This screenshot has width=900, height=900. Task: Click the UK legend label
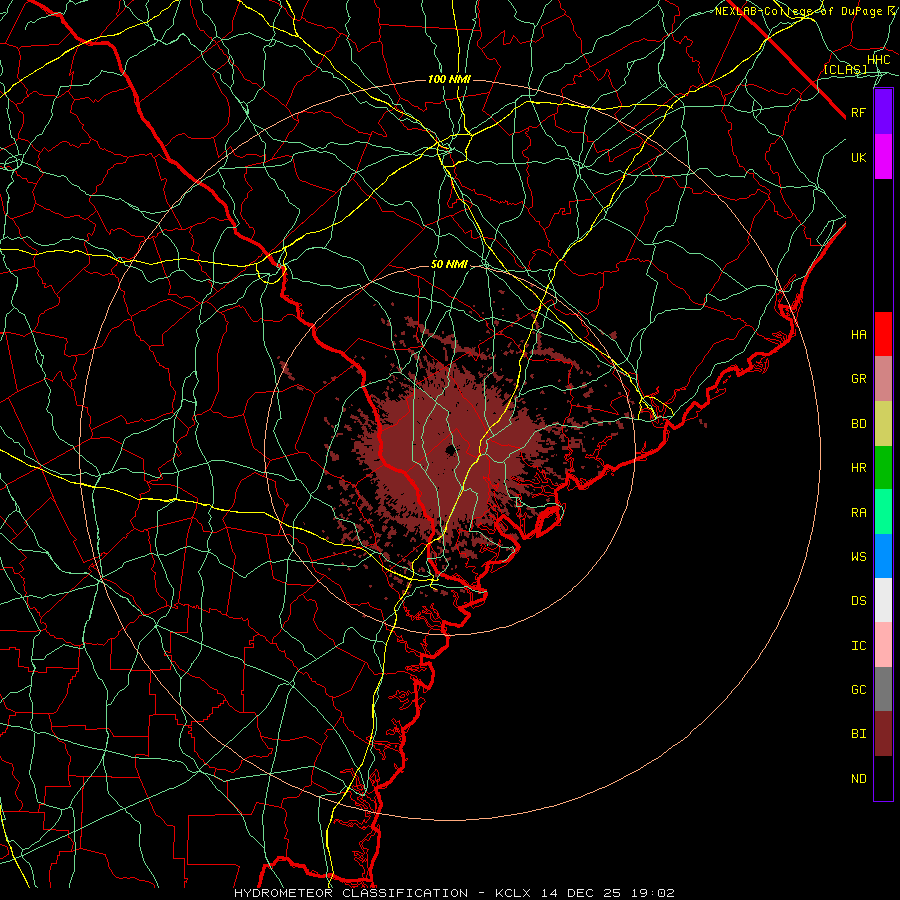point(859,157)
